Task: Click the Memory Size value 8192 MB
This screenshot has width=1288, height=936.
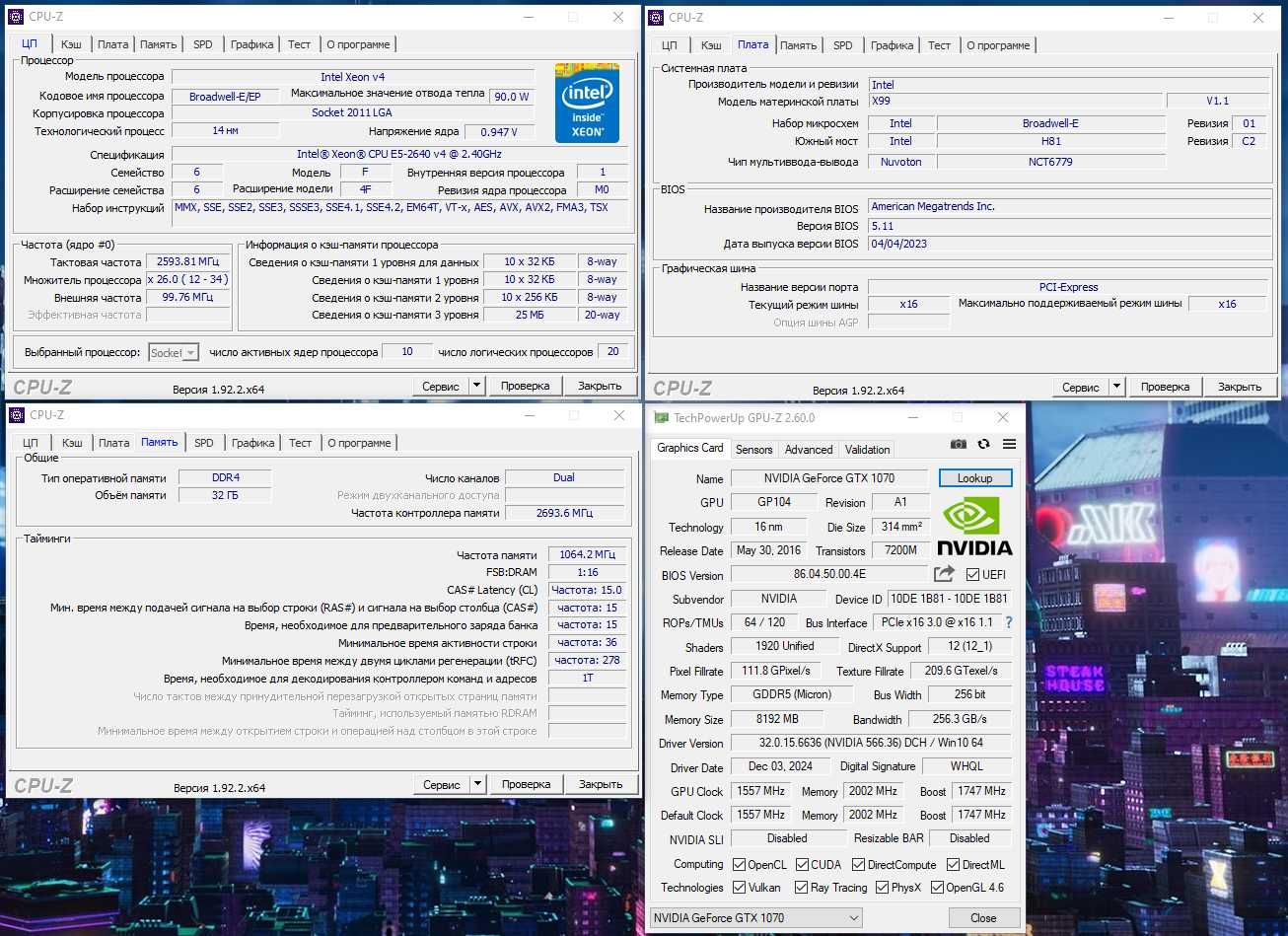Action: (777, 719)
